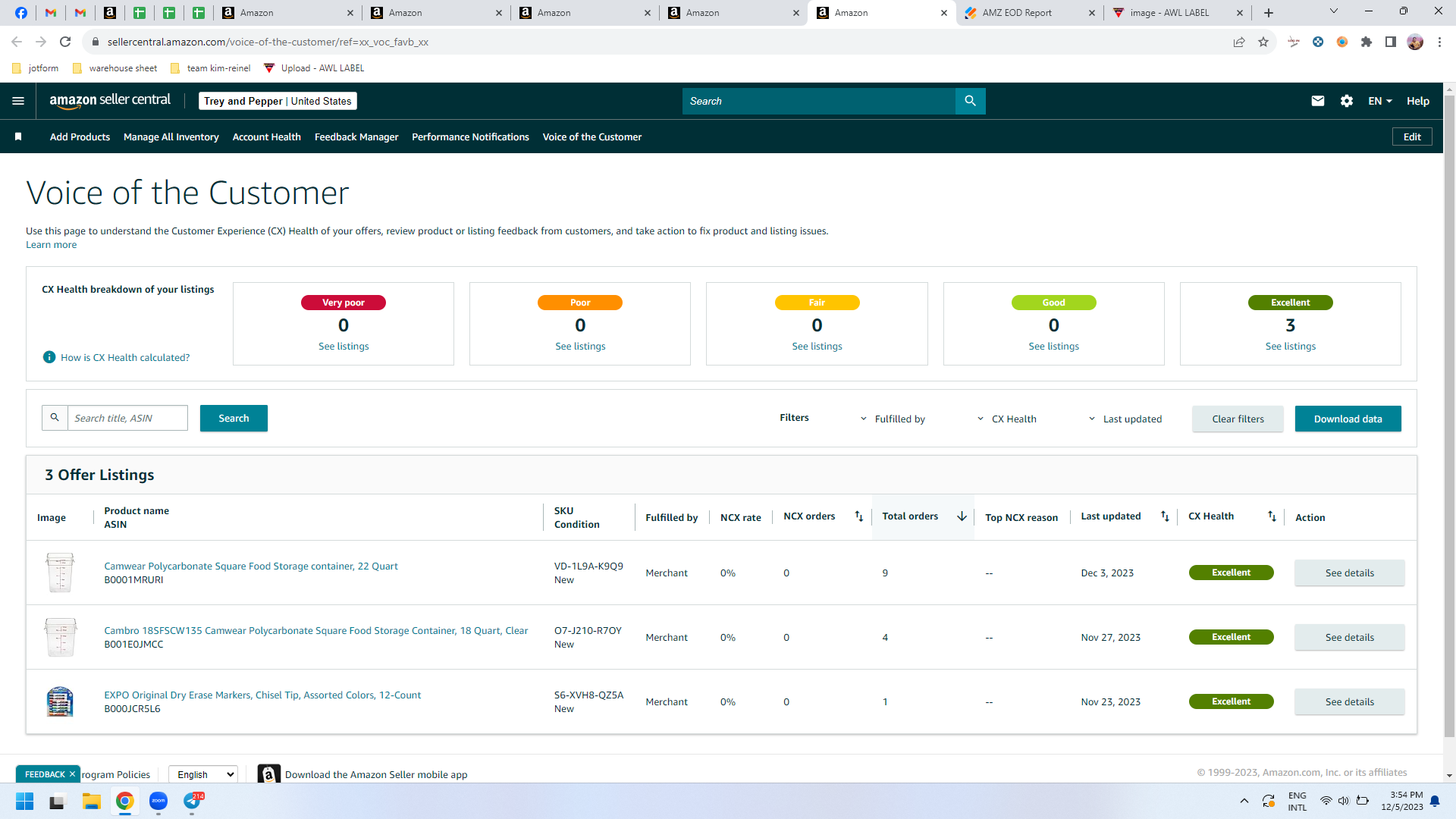
Task: Click the Download data button
Action: pyautogui.click(x=1348, y=419)
